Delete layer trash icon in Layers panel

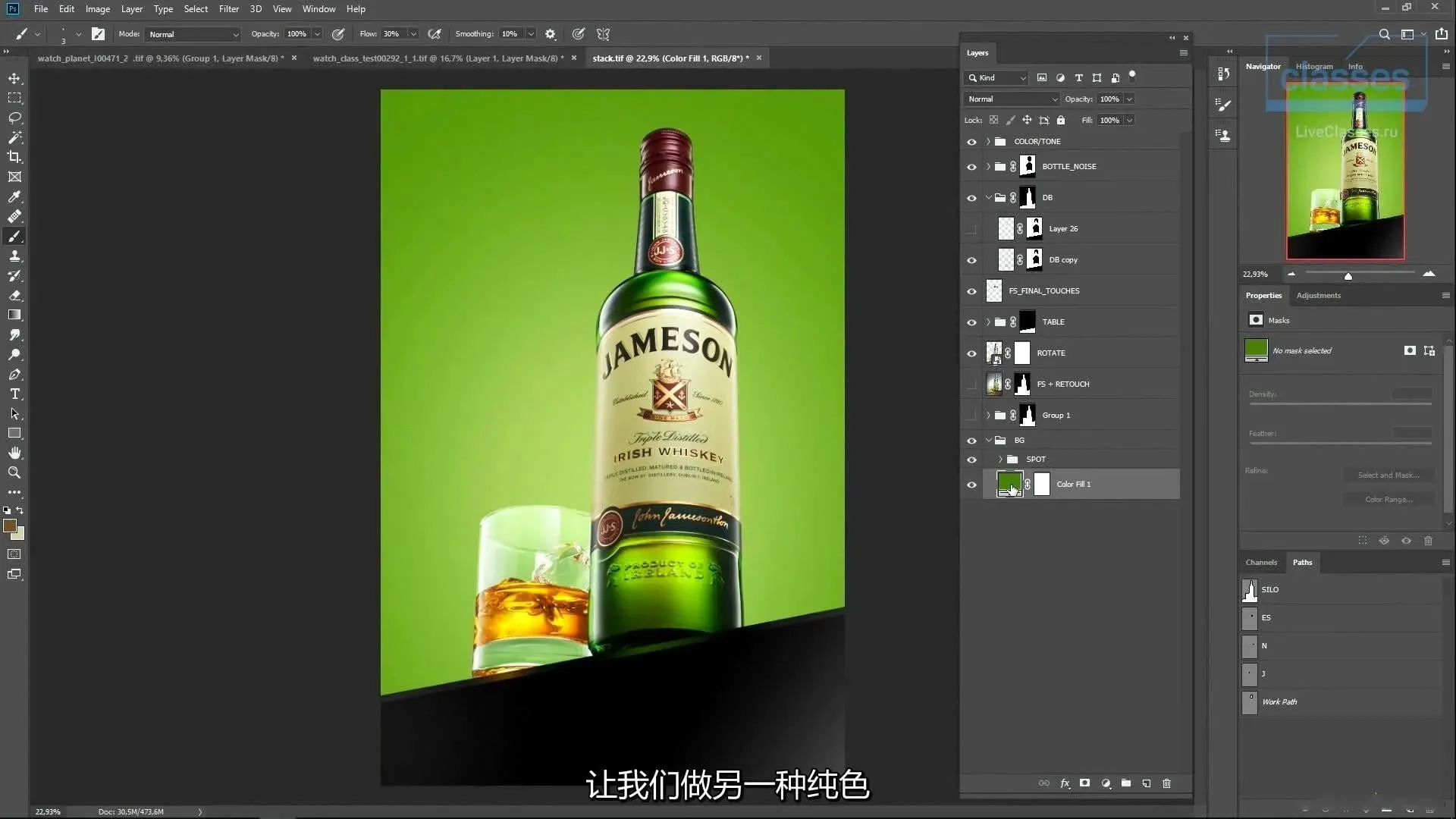(x=1167, y=783)
